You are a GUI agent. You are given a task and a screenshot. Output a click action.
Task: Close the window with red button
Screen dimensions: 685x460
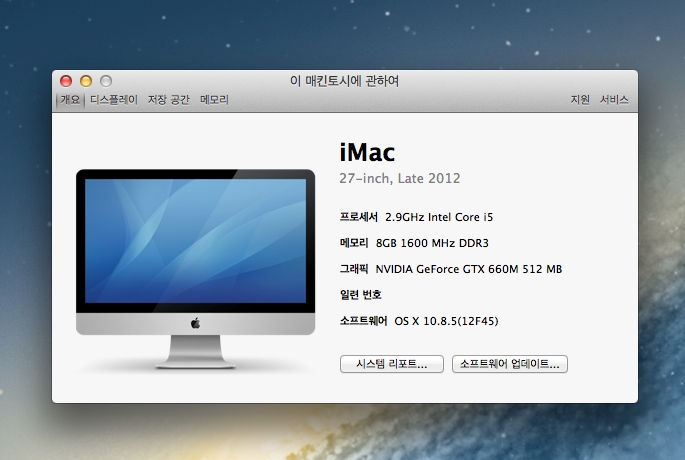point(66,81)
